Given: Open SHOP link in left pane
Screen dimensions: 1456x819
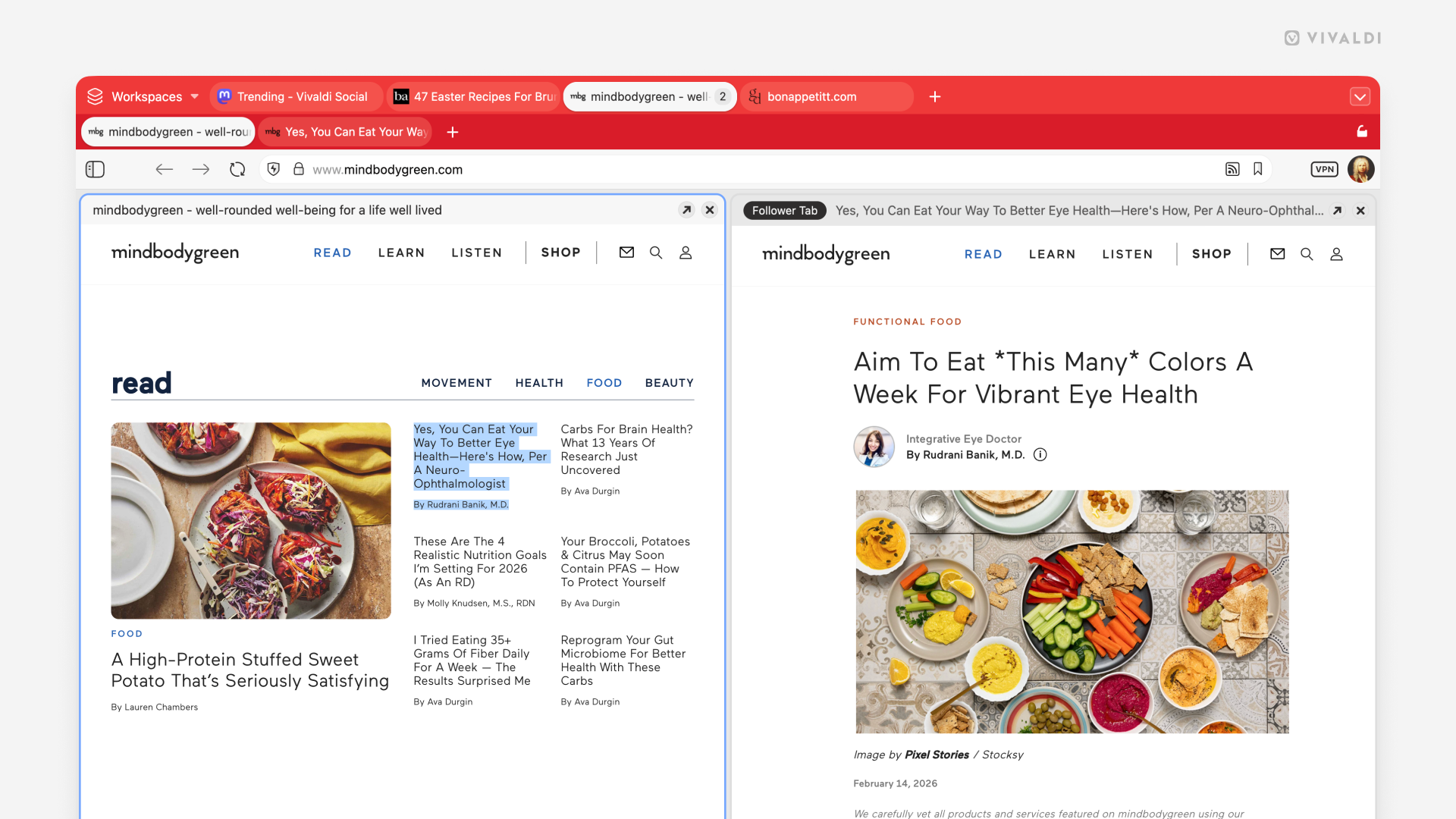Looking at the screenshot, I should (x=560, y=253).
